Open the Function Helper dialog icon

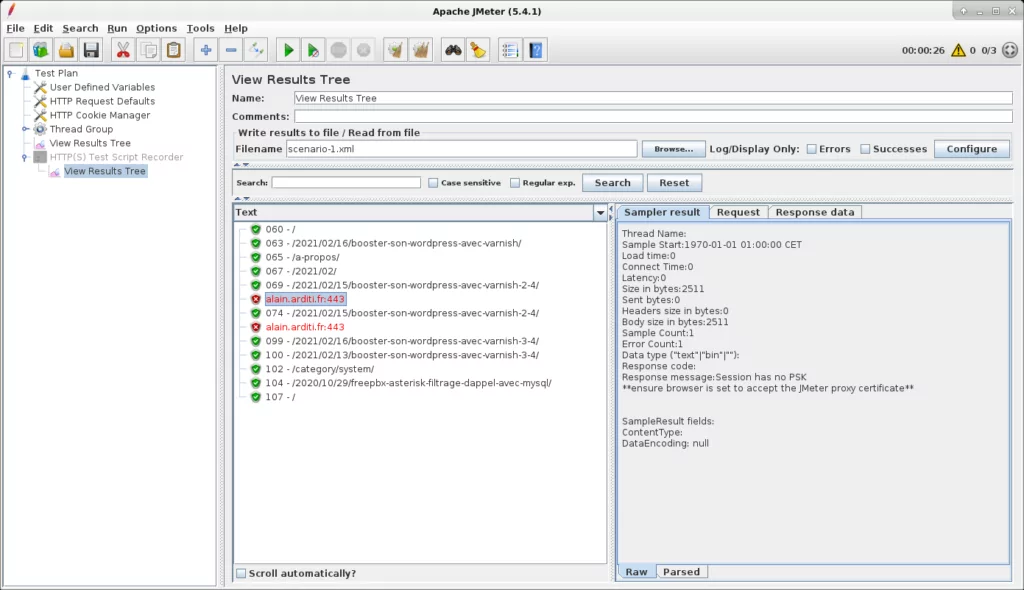510,50
